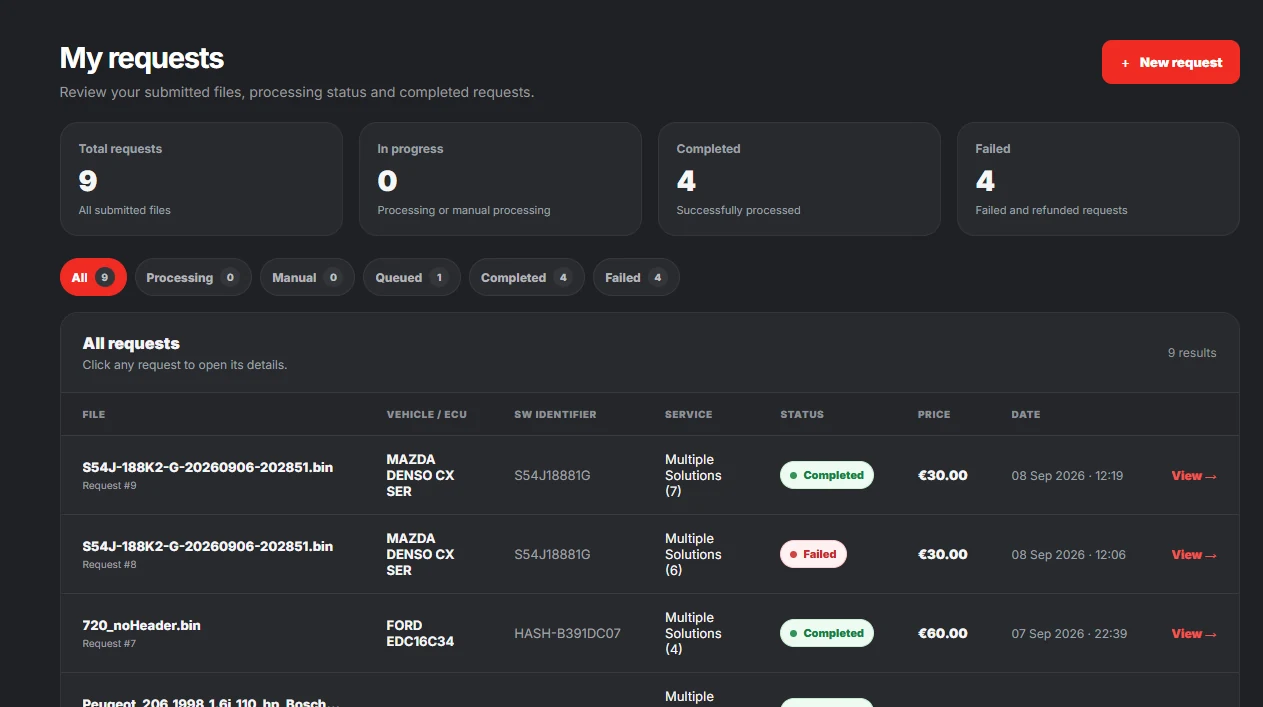Click MAZDA DENSO CX SER in Request #8 row
Screen dimensions: 1263x707
click(420, 554)
